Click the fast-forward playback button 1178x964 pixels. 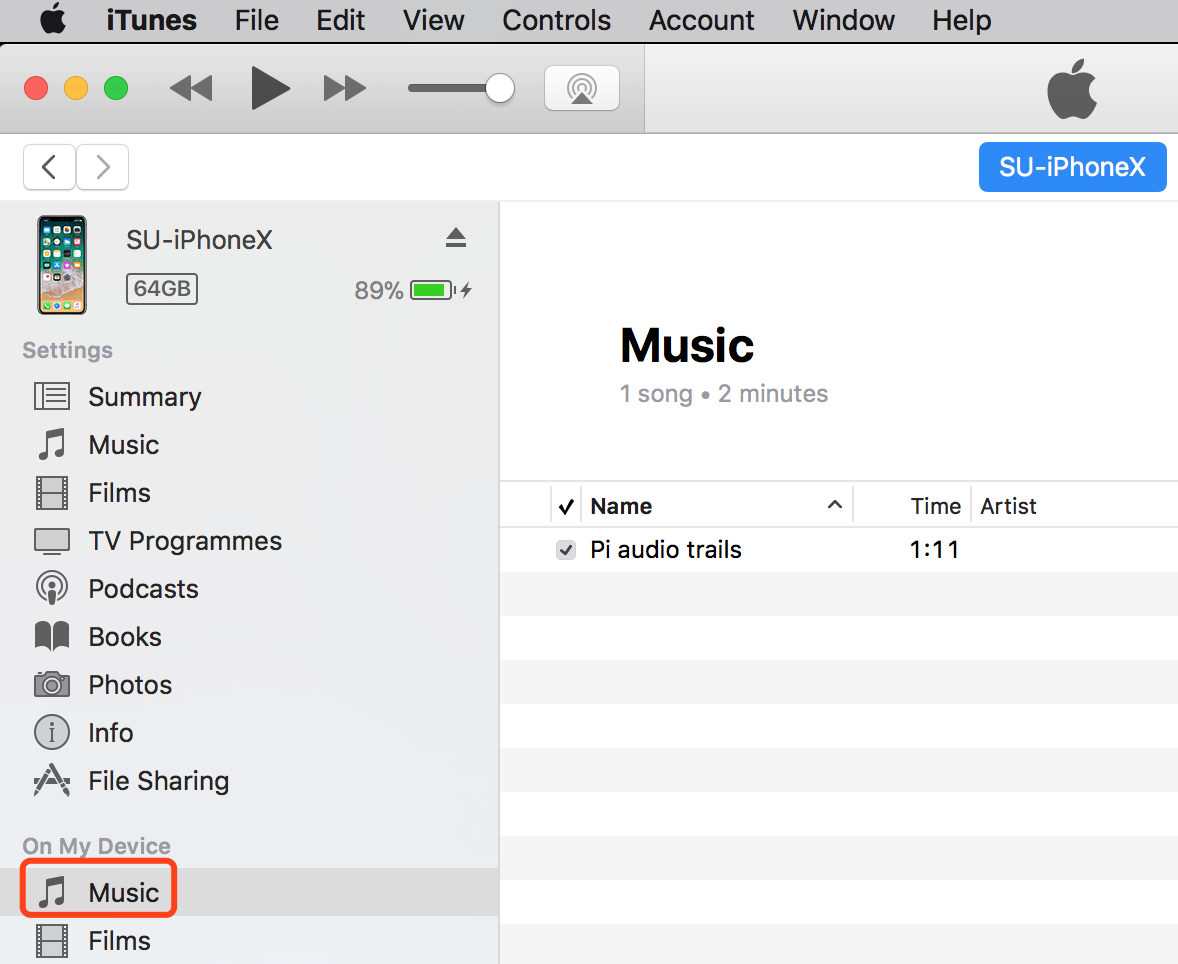pyautogui.click(x=345, y=88)
